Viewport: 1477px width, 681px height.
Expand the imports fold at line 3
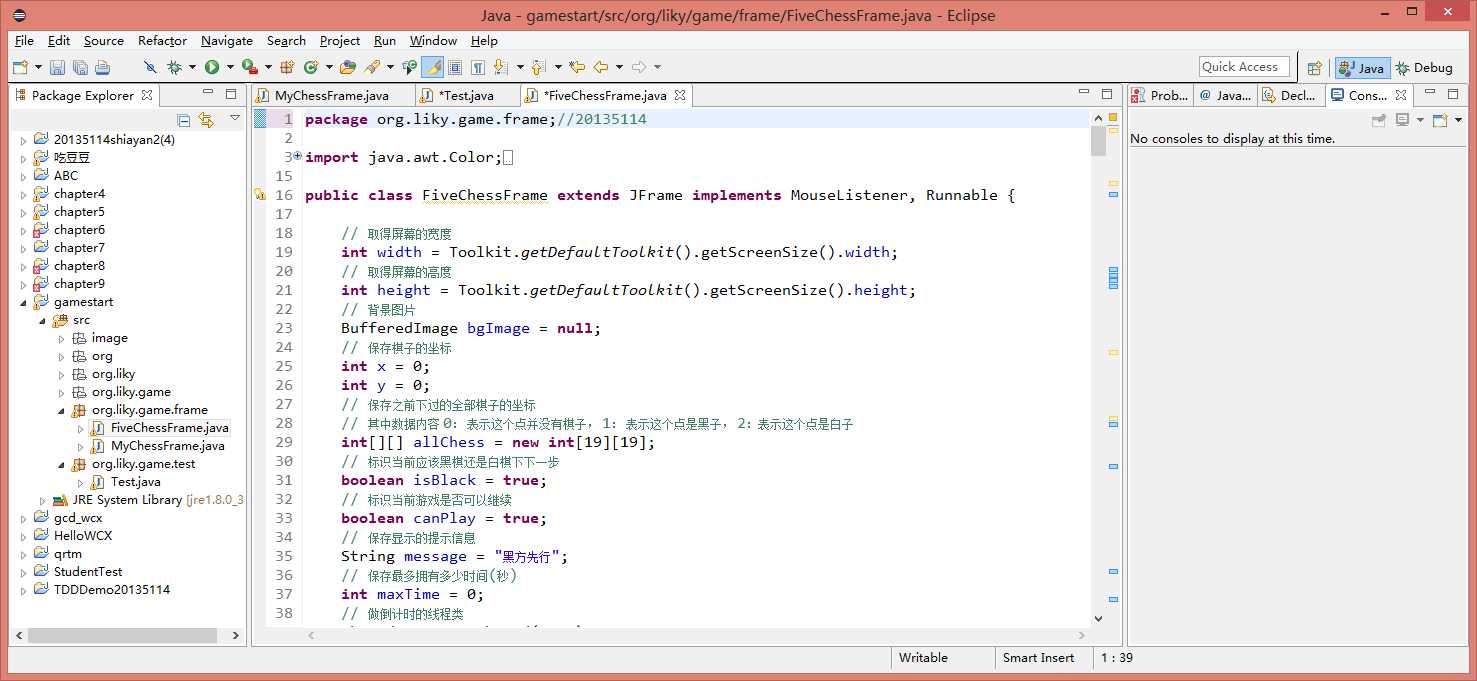pyautogui.click(x=298, y=156)
